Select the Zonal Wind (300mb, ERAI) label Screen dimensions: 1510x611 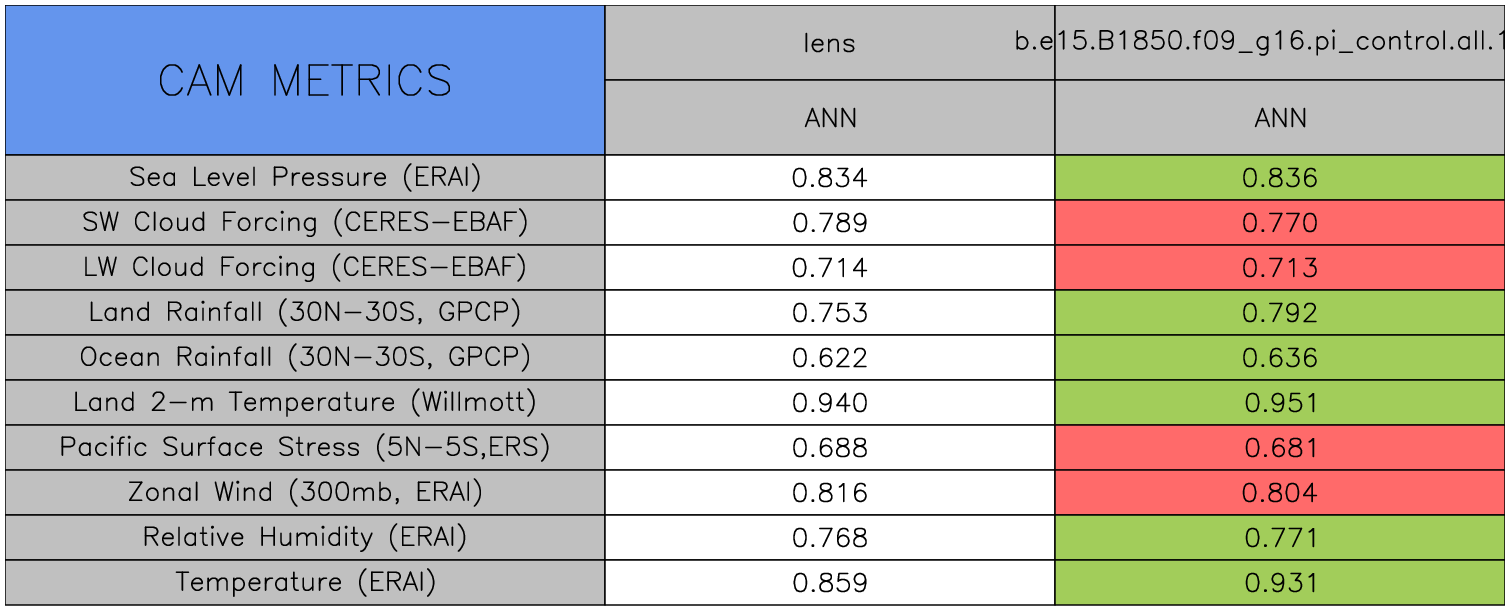point(305,492)
